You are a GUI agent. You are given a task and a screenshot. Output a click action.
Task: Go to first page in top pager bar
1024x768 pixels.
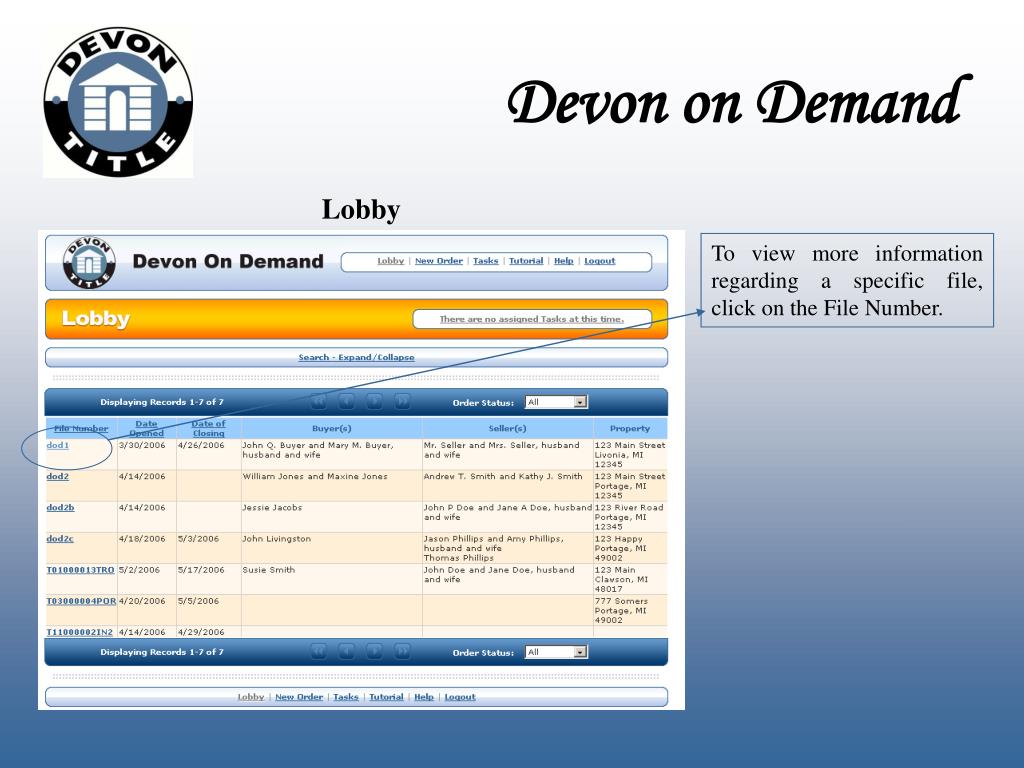(x=319, y=402)
